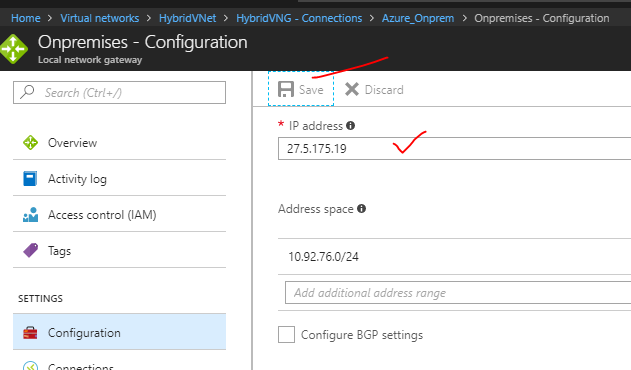Open HybridVNG - Connections breadcrumb
631x370 pixels.
click(299, 18)
